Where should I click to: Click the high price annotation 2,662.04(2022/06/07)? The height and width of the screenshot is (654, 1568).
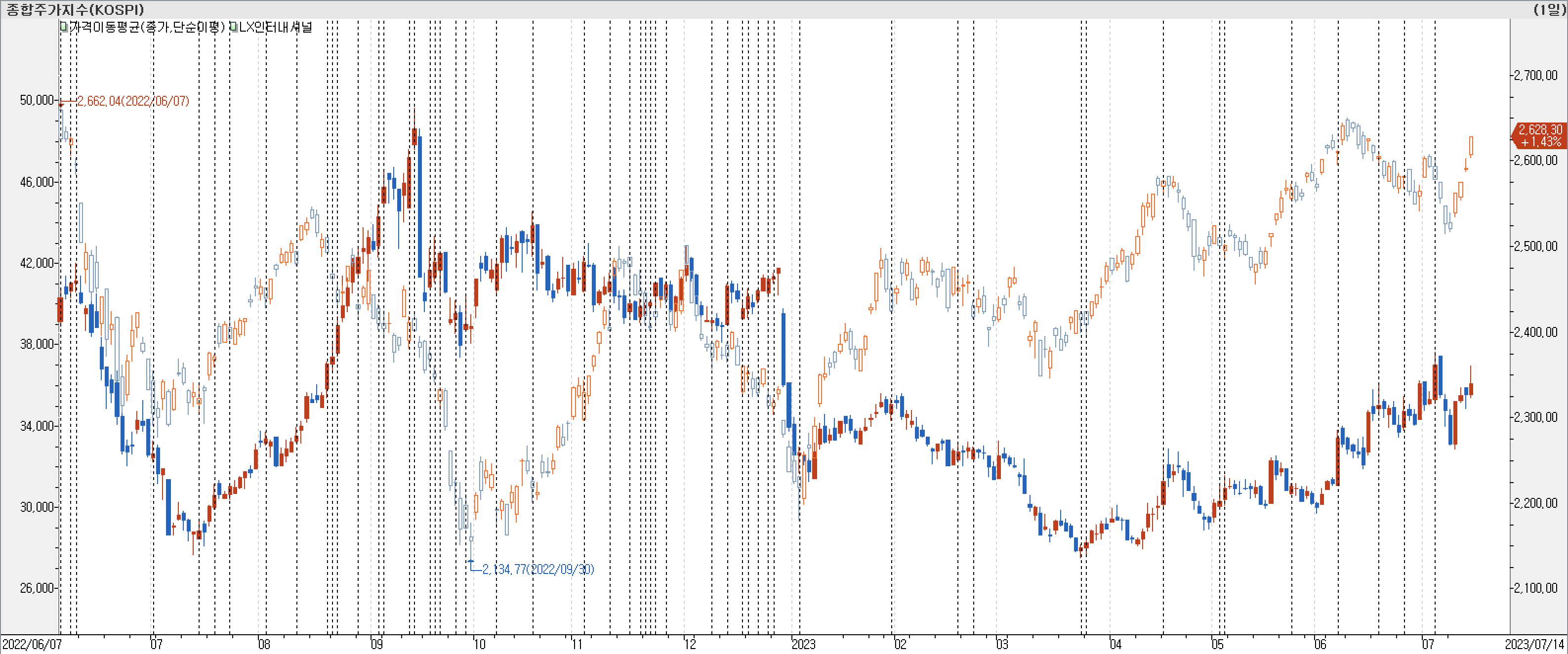pyautogui.click(x=133, y=101)
